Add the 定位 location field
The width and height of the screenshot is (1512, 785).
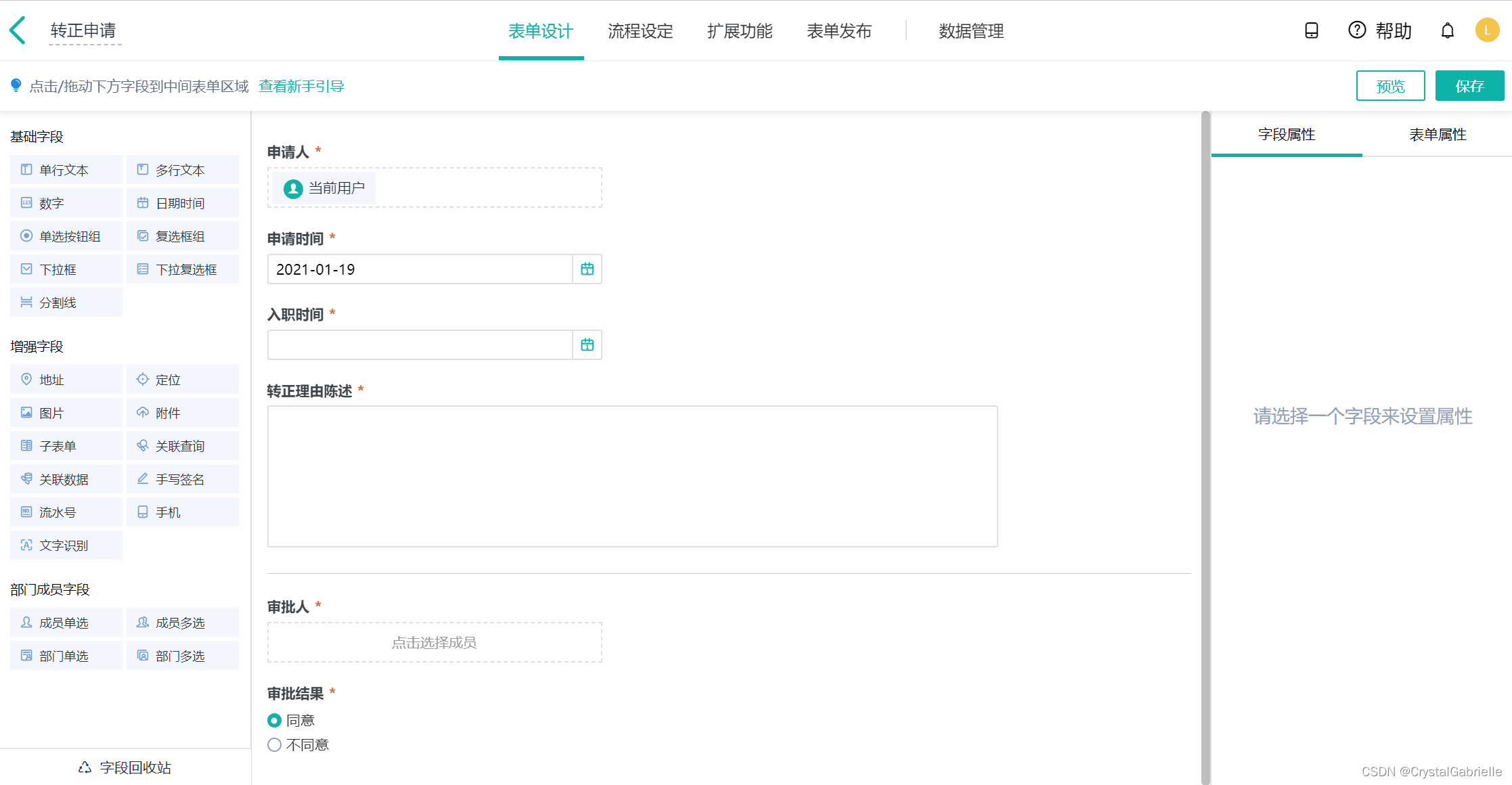pos(182,380)
